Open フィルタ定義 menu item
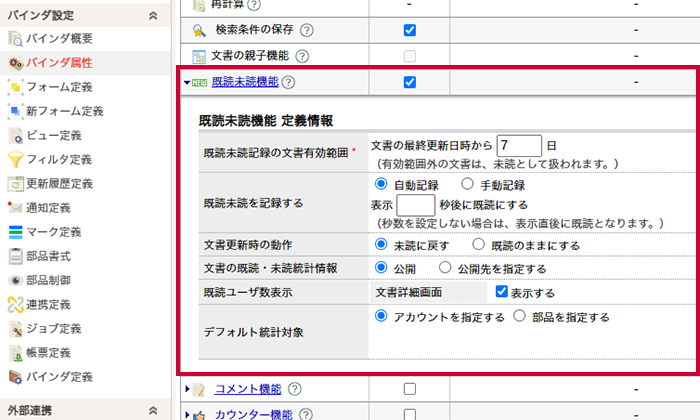 (59, 160)
